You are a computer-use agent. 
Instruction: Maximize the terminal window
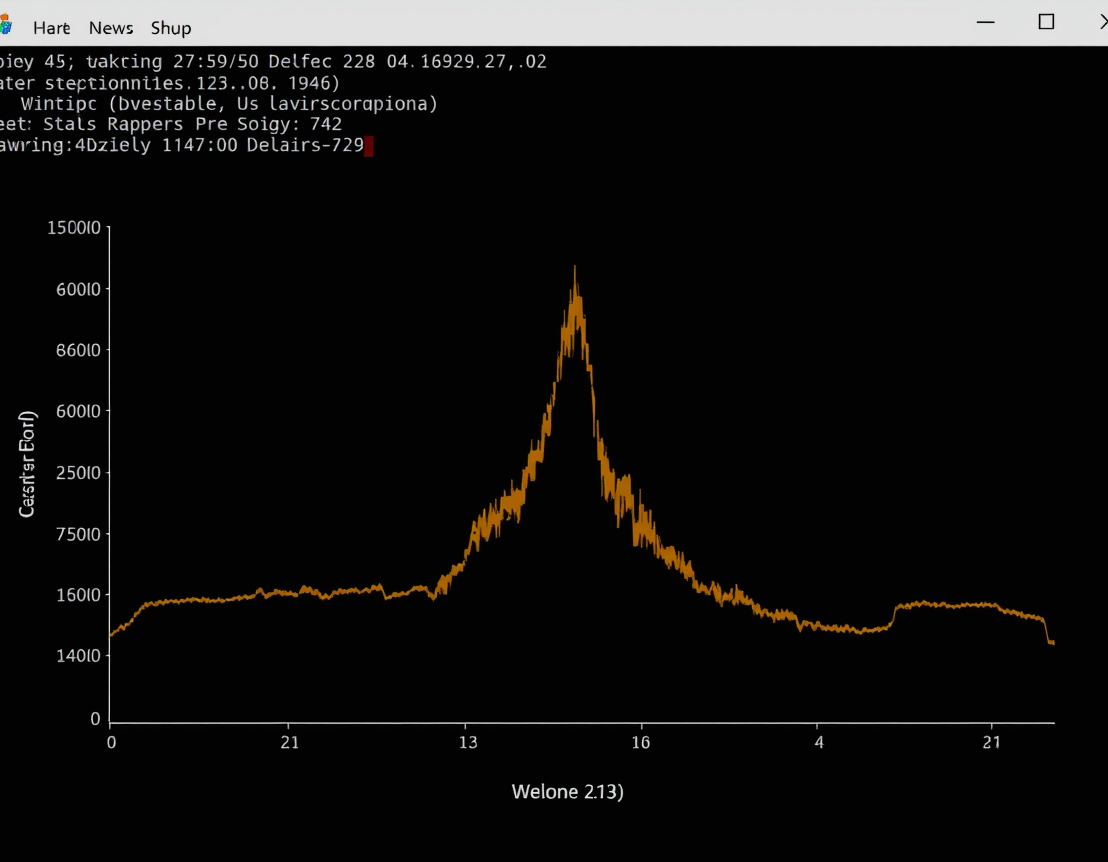1047,22
